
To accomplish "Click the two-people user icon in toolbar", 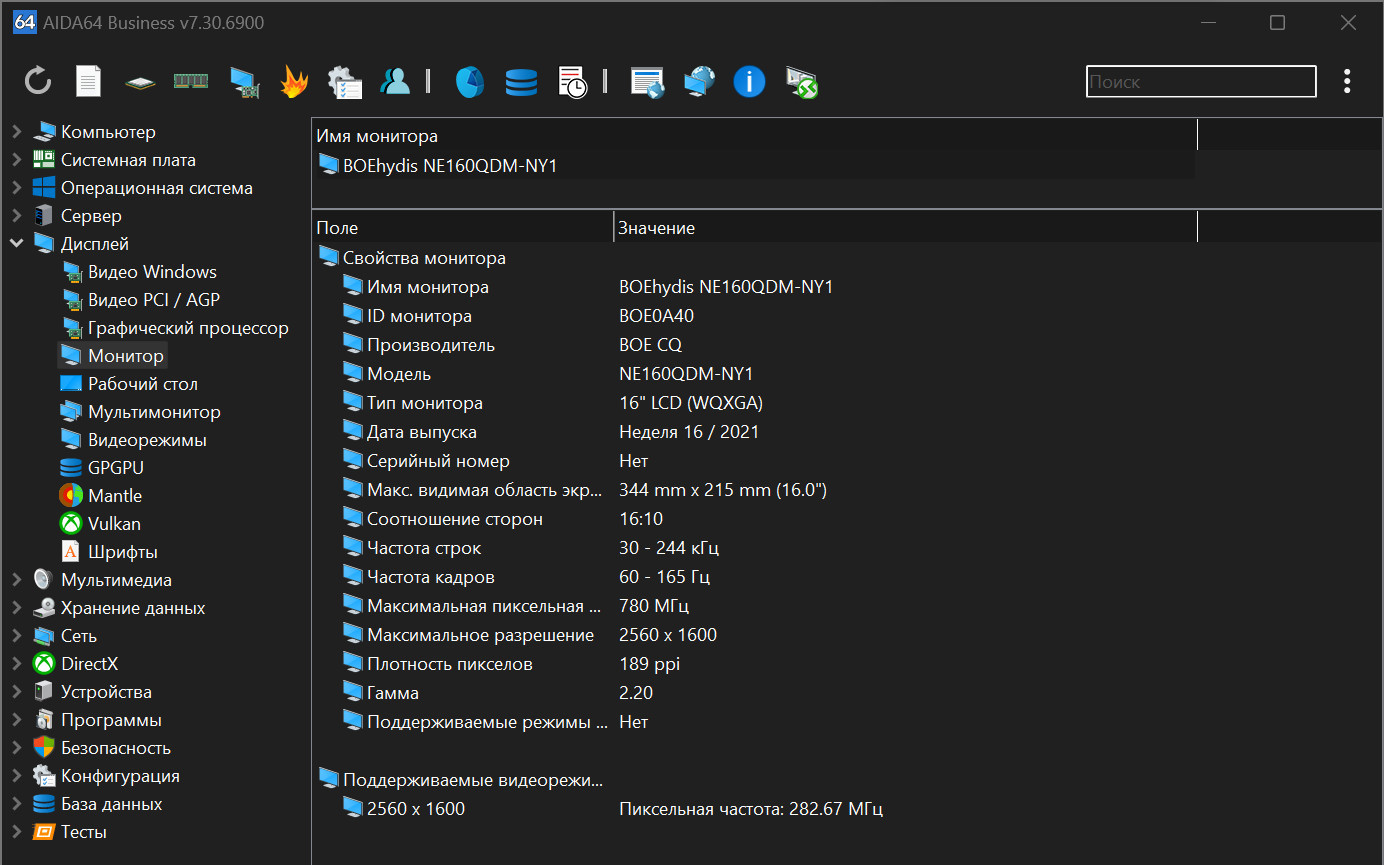I will [395, 81].
